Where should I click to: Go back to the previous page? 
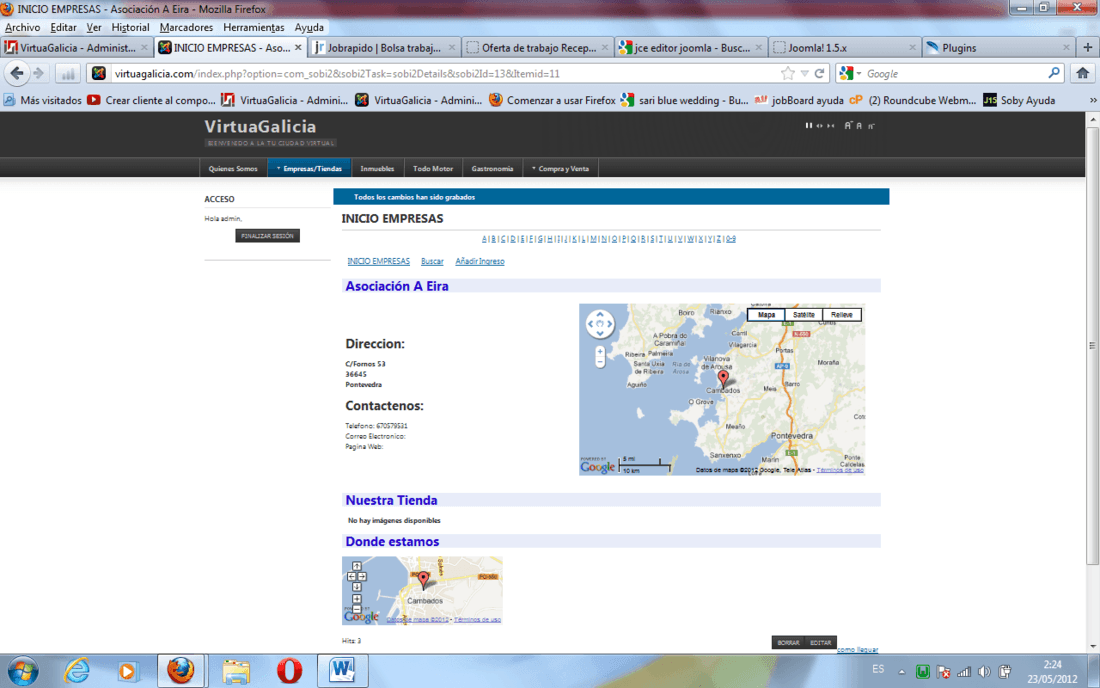click(17, 73)
